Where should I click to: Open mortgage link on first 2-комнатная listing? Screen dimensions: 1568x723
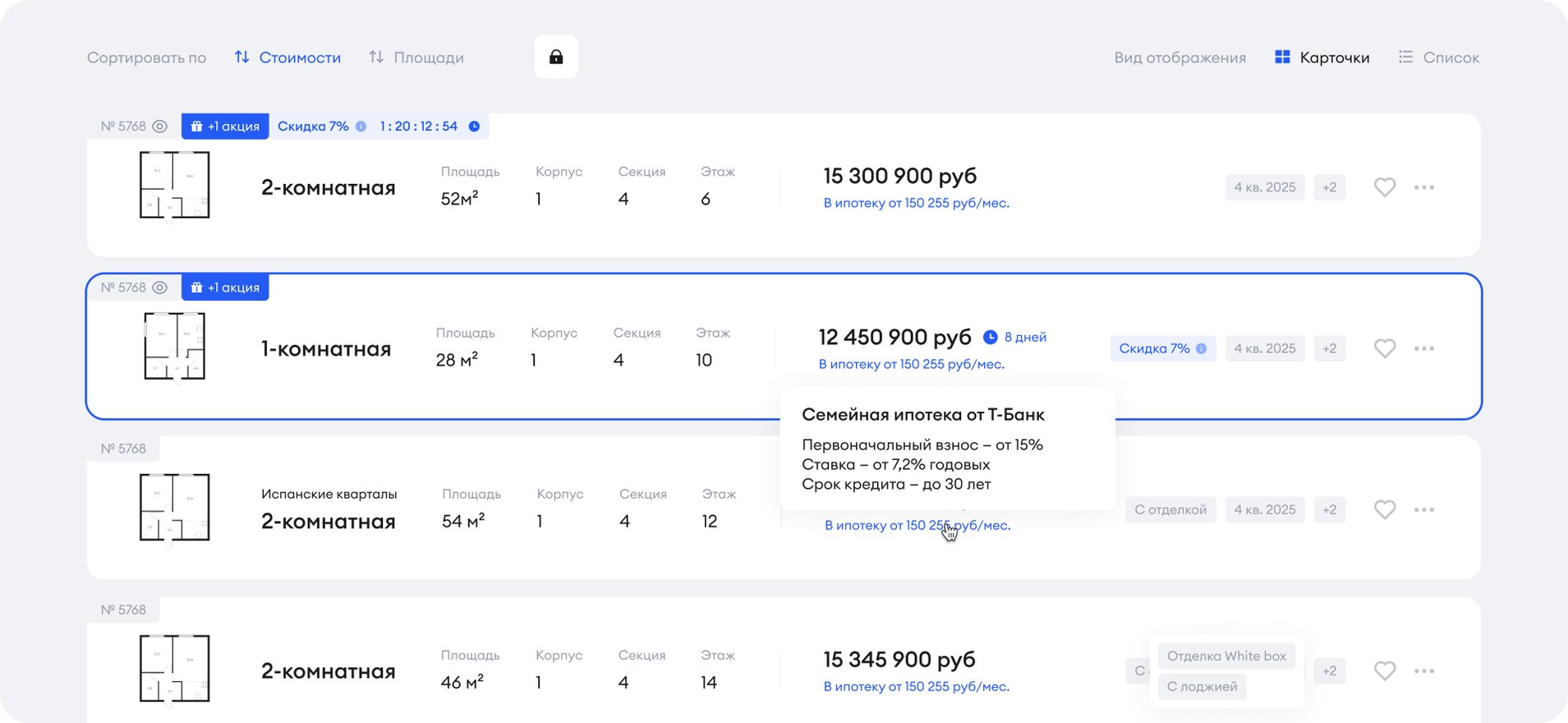coord(916,203)
